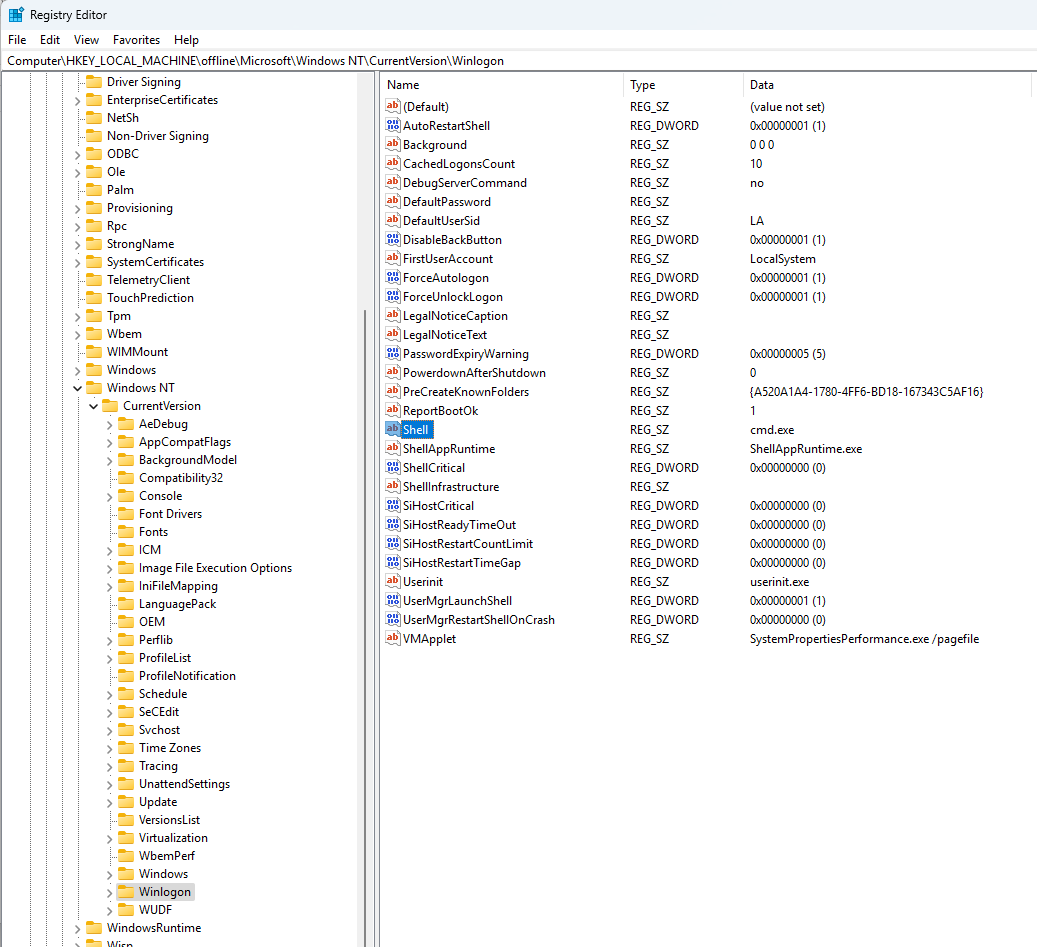The width and height of the screenshot is (1037, 947).
Task: Select the VersionsList key
Action: 169,819
